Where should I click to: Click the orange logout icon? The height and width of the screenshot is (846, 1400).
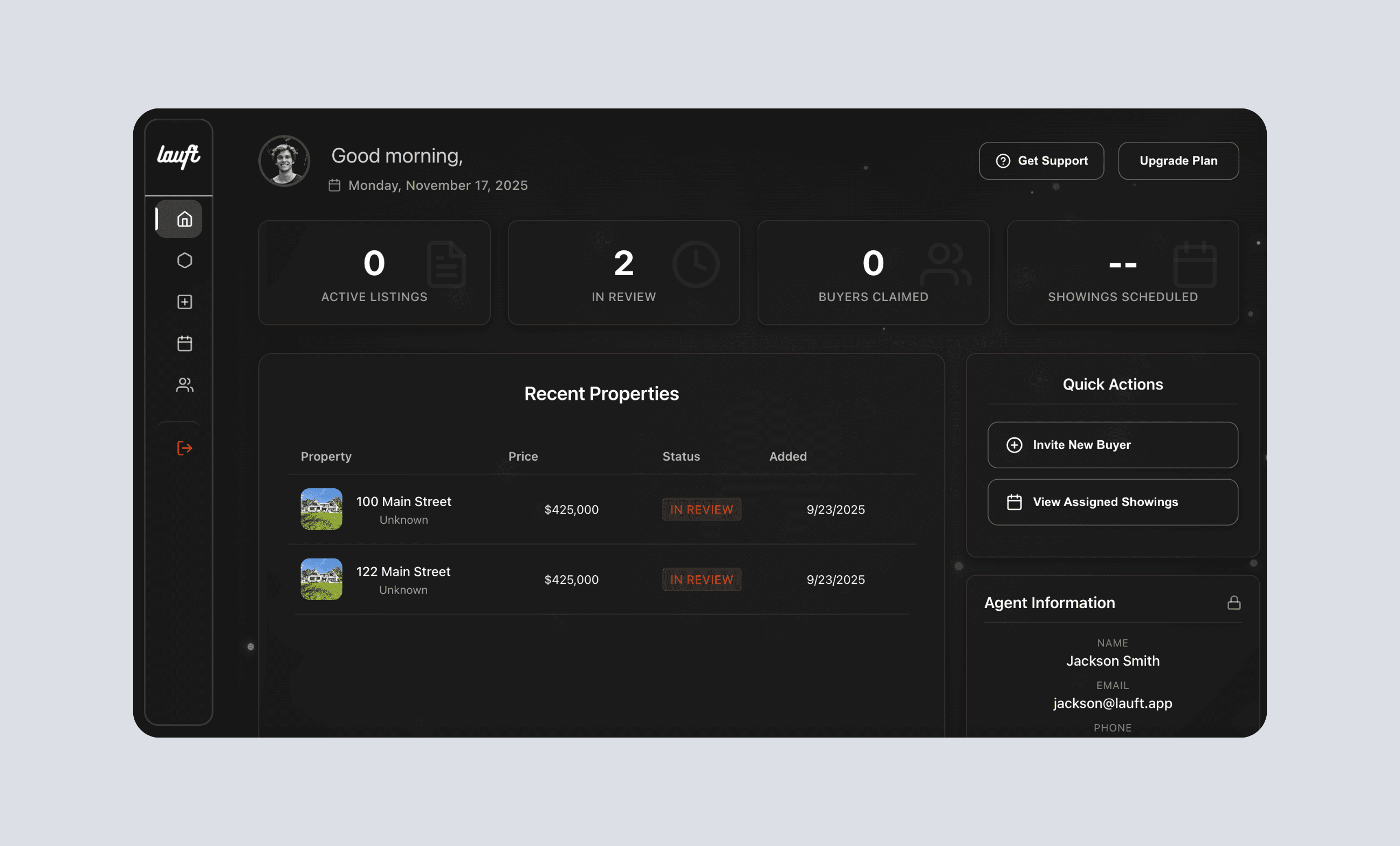184,448
